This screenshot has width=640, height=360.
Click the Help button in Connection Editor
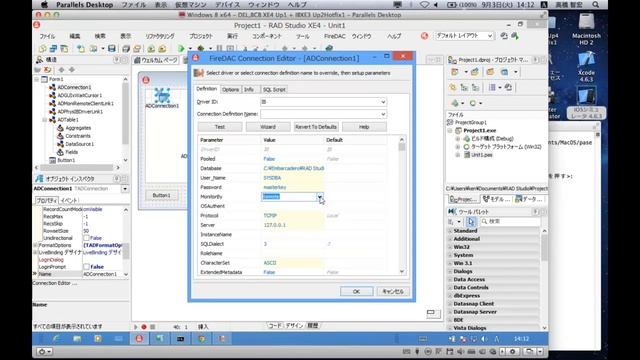pos(364,127)
